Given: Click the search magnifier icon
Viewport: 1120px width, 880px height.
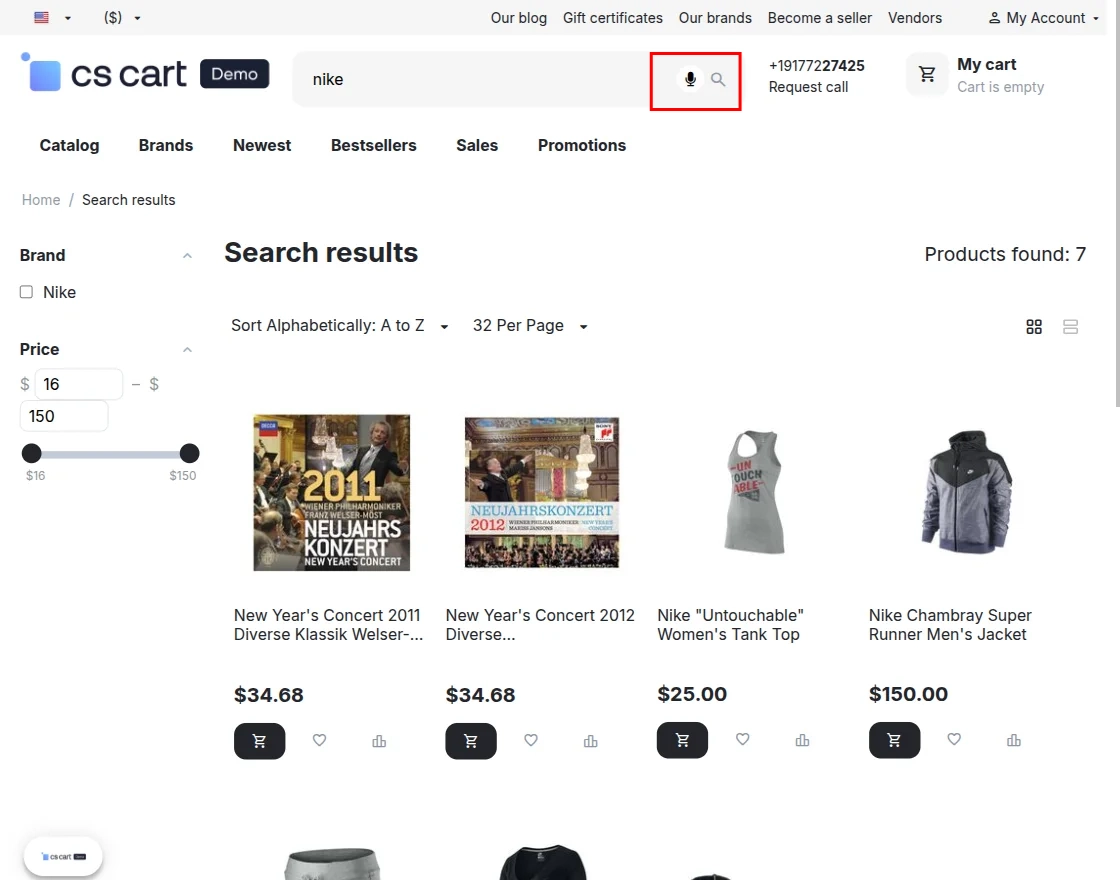Looking at the screenshot, I should 718,79.
